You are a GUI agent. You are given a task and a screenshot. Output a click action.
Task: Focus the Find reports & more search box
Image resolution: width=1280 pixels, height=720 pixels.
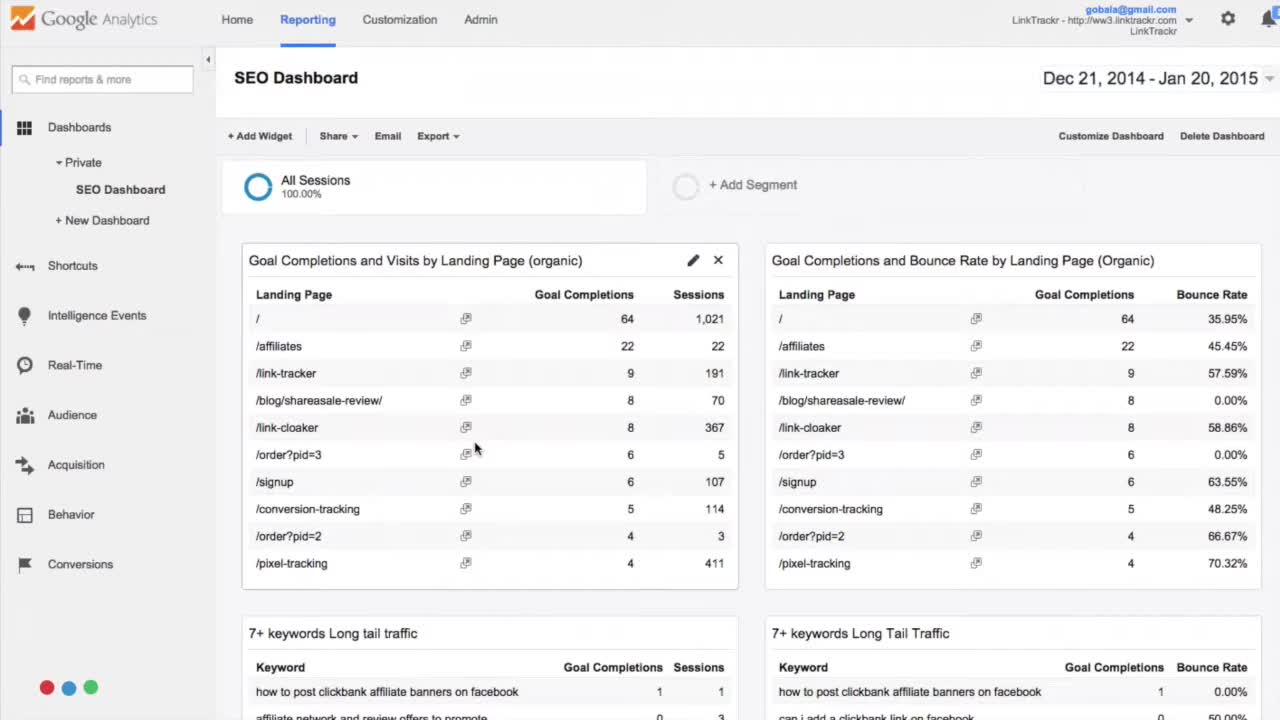click(x=102, y=79)
